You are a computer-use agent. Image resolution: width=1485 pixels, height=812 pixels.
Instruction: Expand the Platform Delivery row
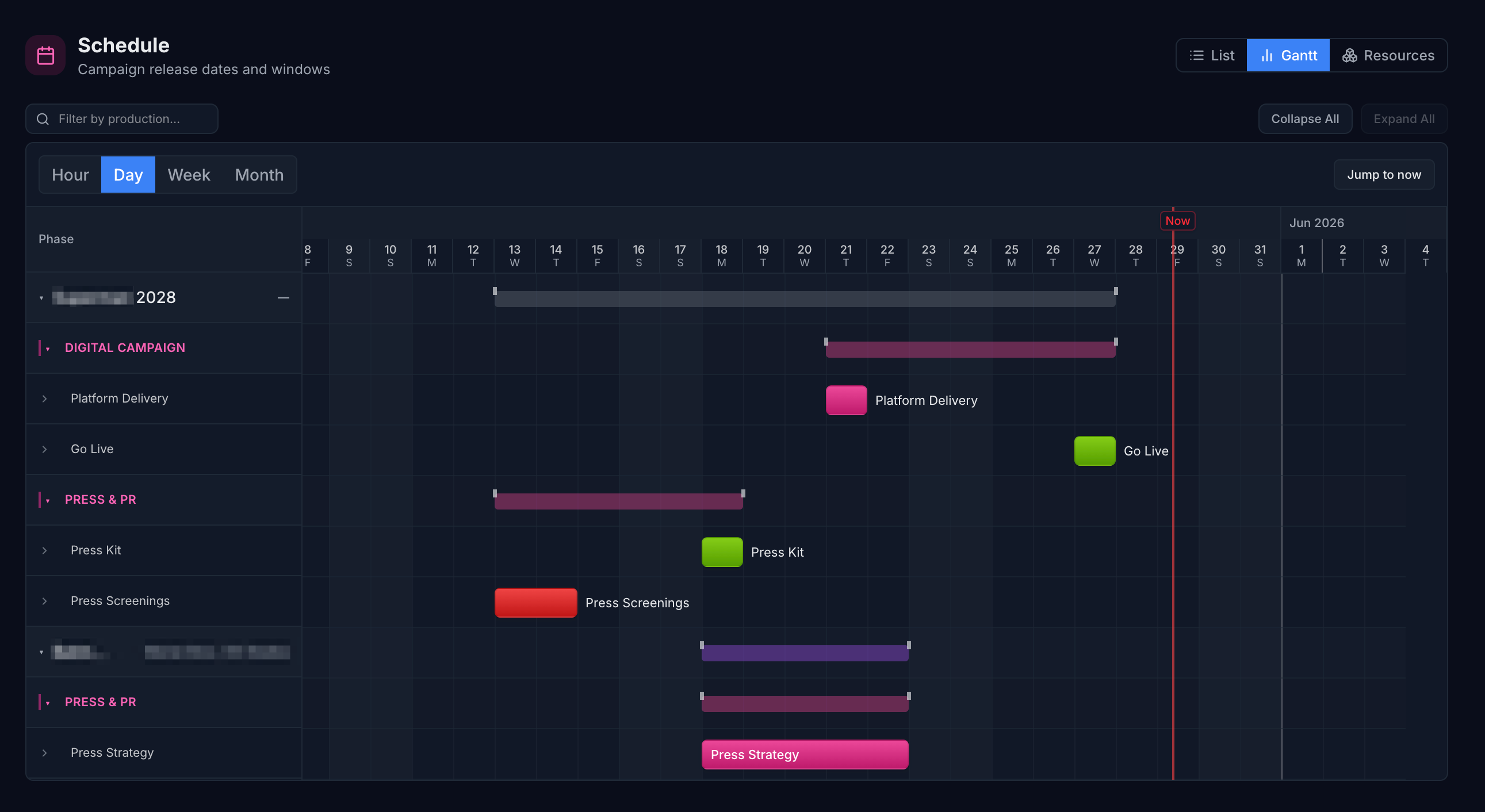coord(44,399)
